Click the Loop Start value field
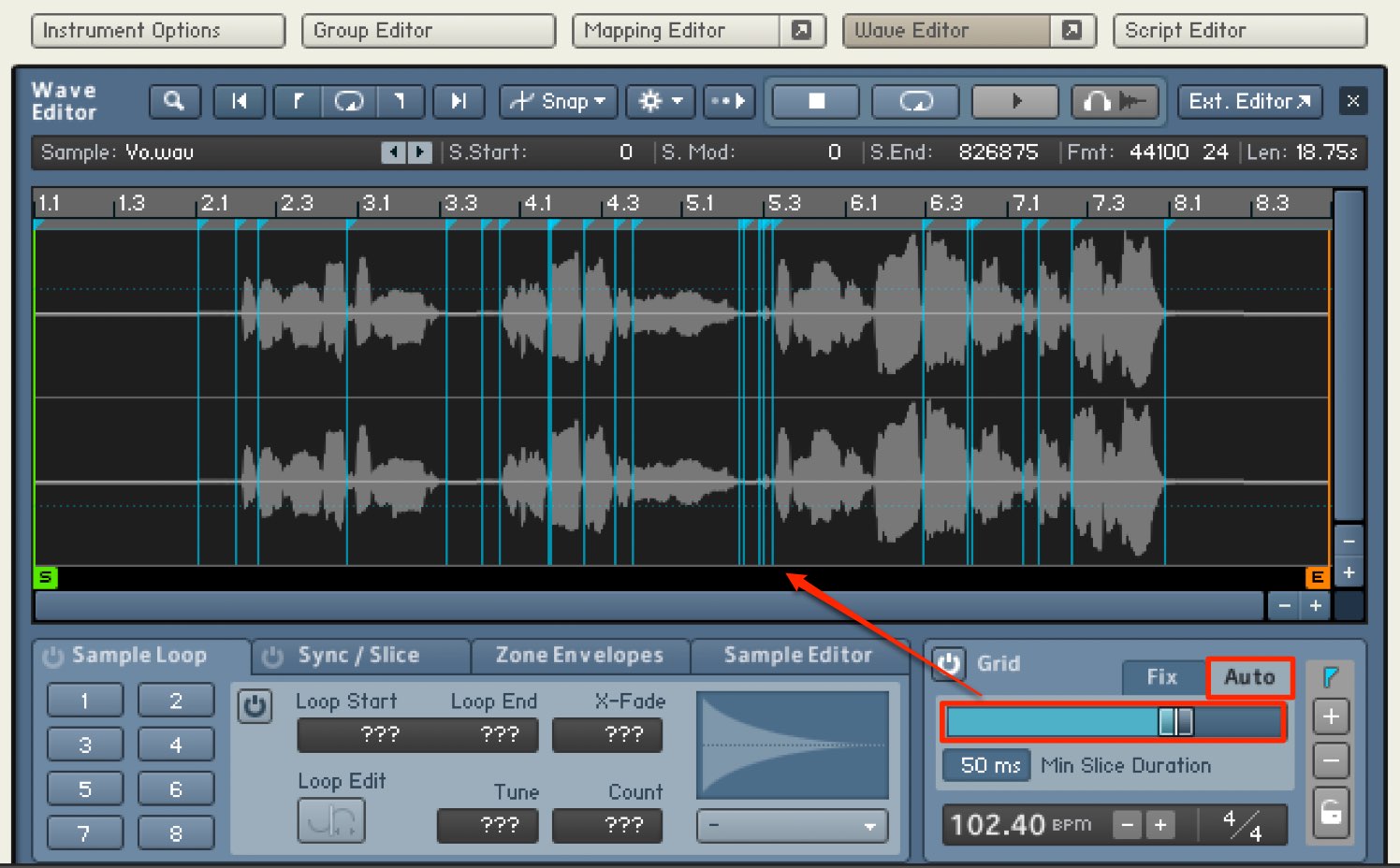The width and height of the screenshot is (1400, 868). [380, 735]
